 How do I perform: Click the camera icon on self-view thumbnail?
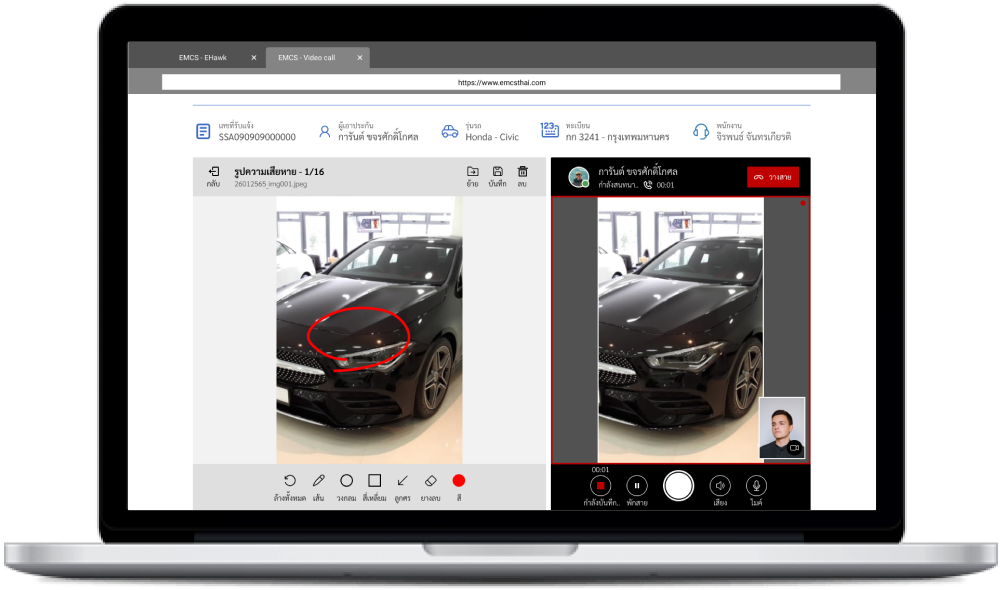(795, 448)
